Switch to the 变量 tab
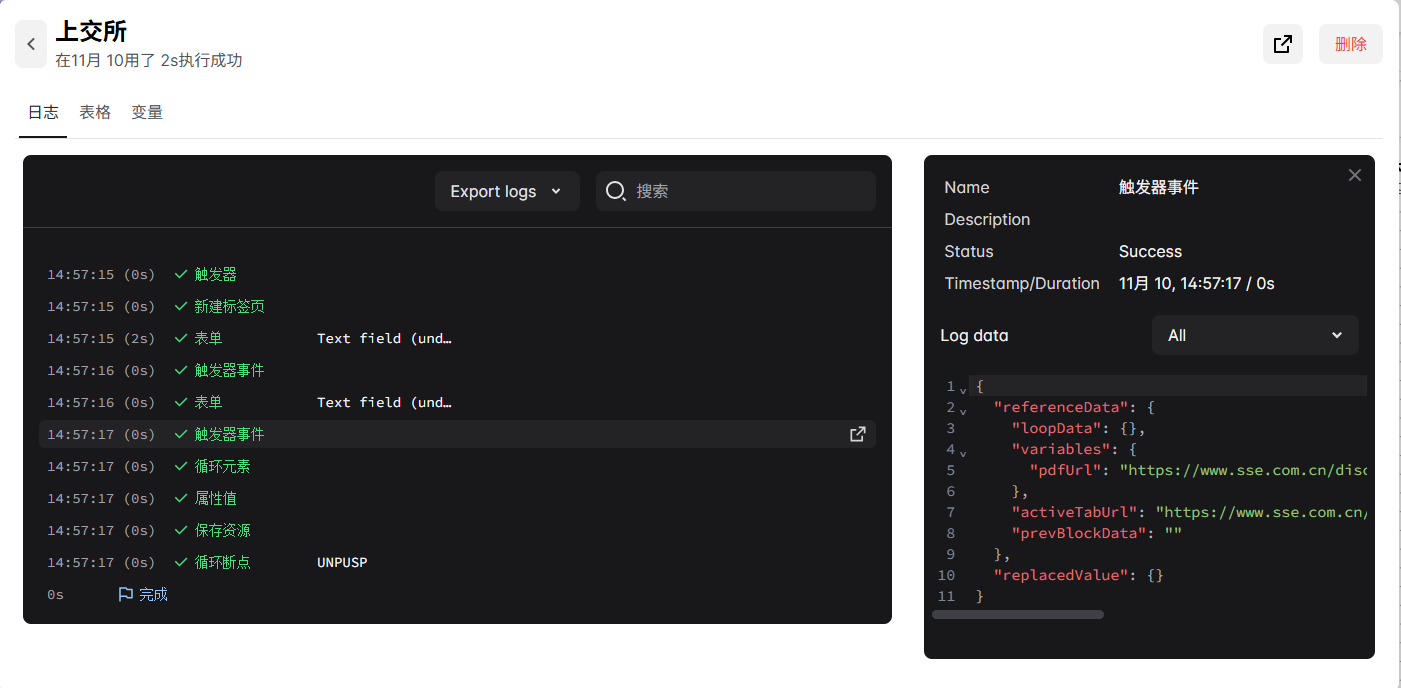 point(147,112)
